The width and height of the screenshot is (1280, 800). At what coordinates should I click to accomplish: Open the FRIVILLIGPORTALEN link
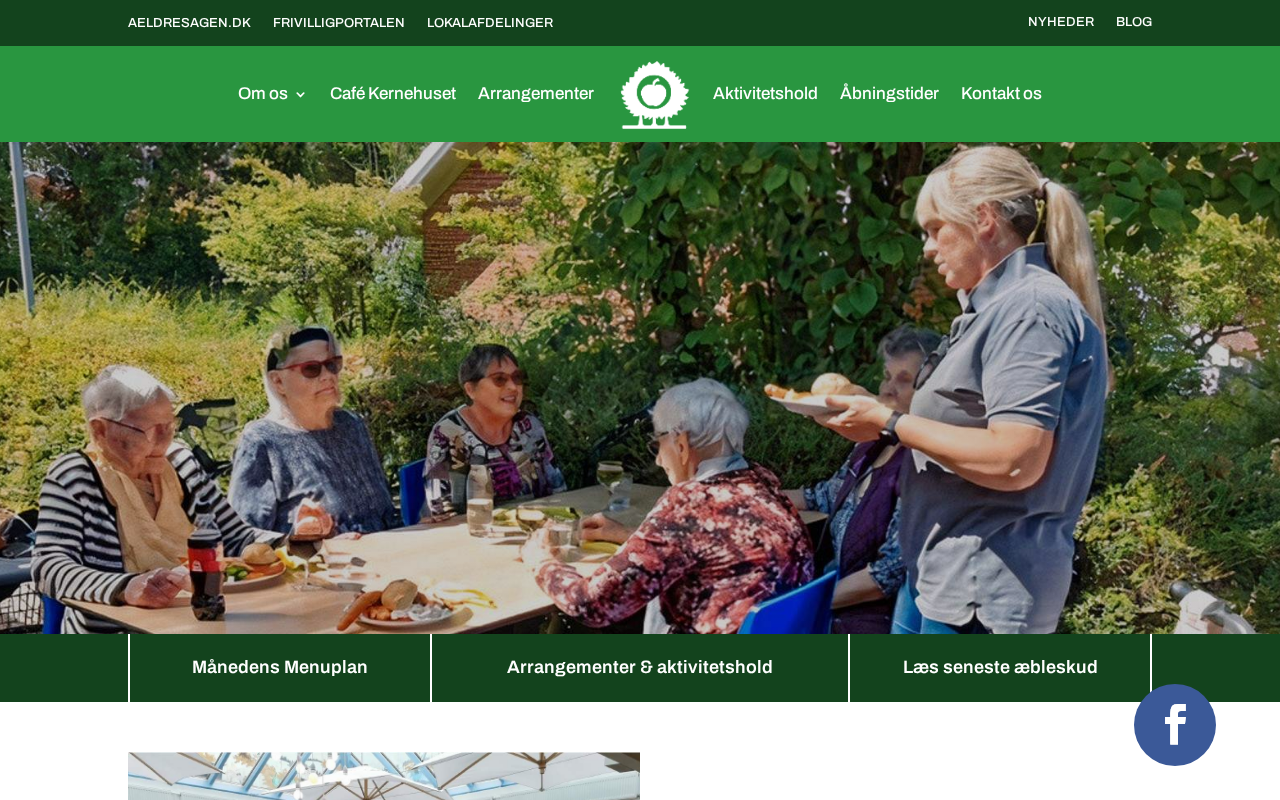[339, 23]
